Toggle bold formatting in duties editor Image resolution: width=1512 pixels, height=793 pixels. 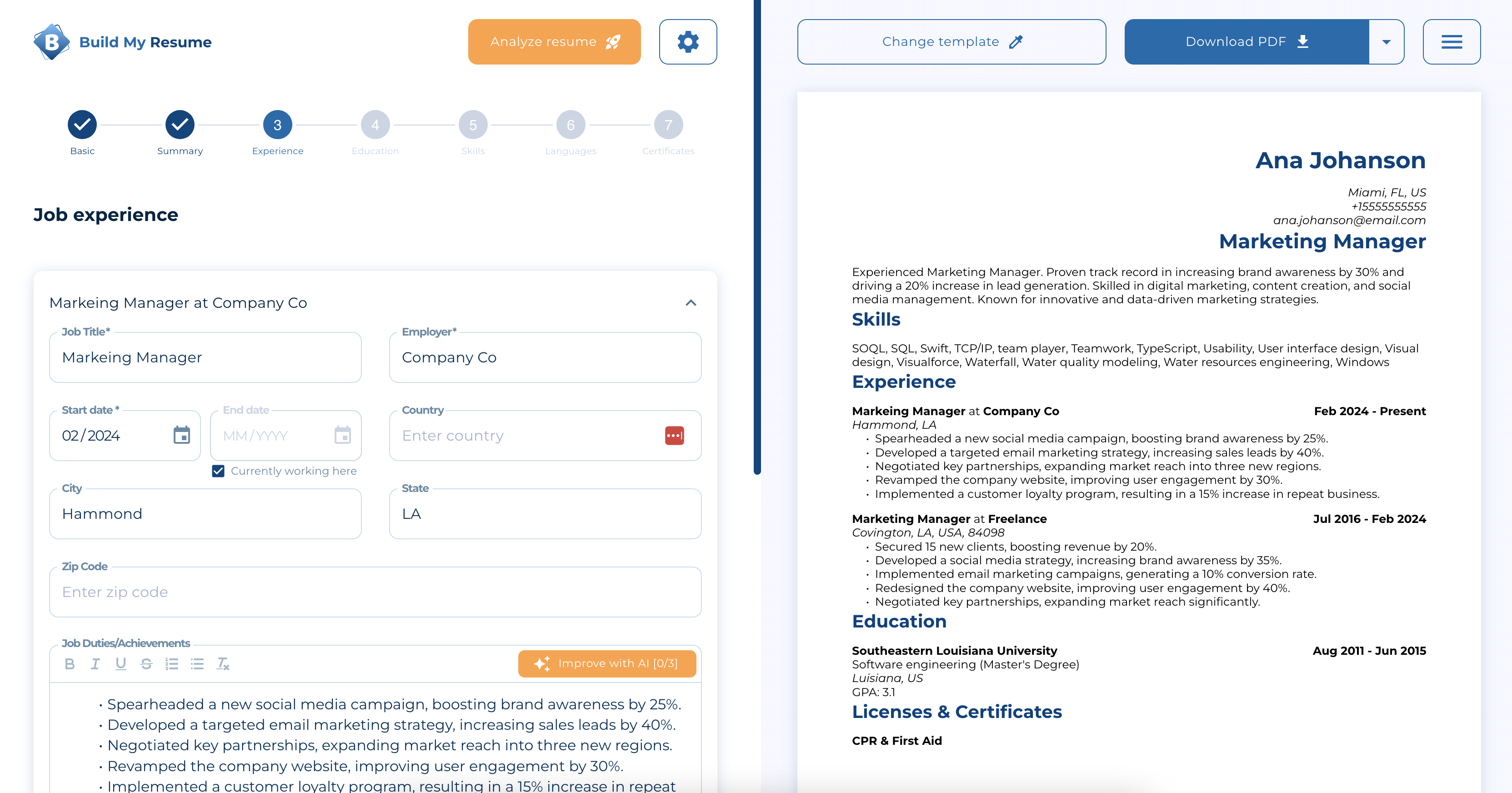click(x=69, y=663)
